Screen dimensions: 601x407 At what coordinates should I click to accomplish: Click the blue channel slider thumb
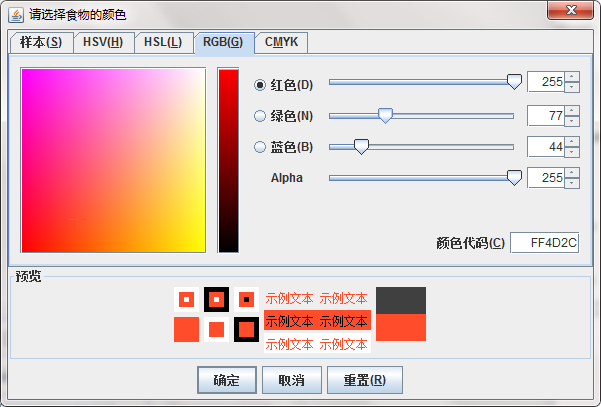[361, 146]
